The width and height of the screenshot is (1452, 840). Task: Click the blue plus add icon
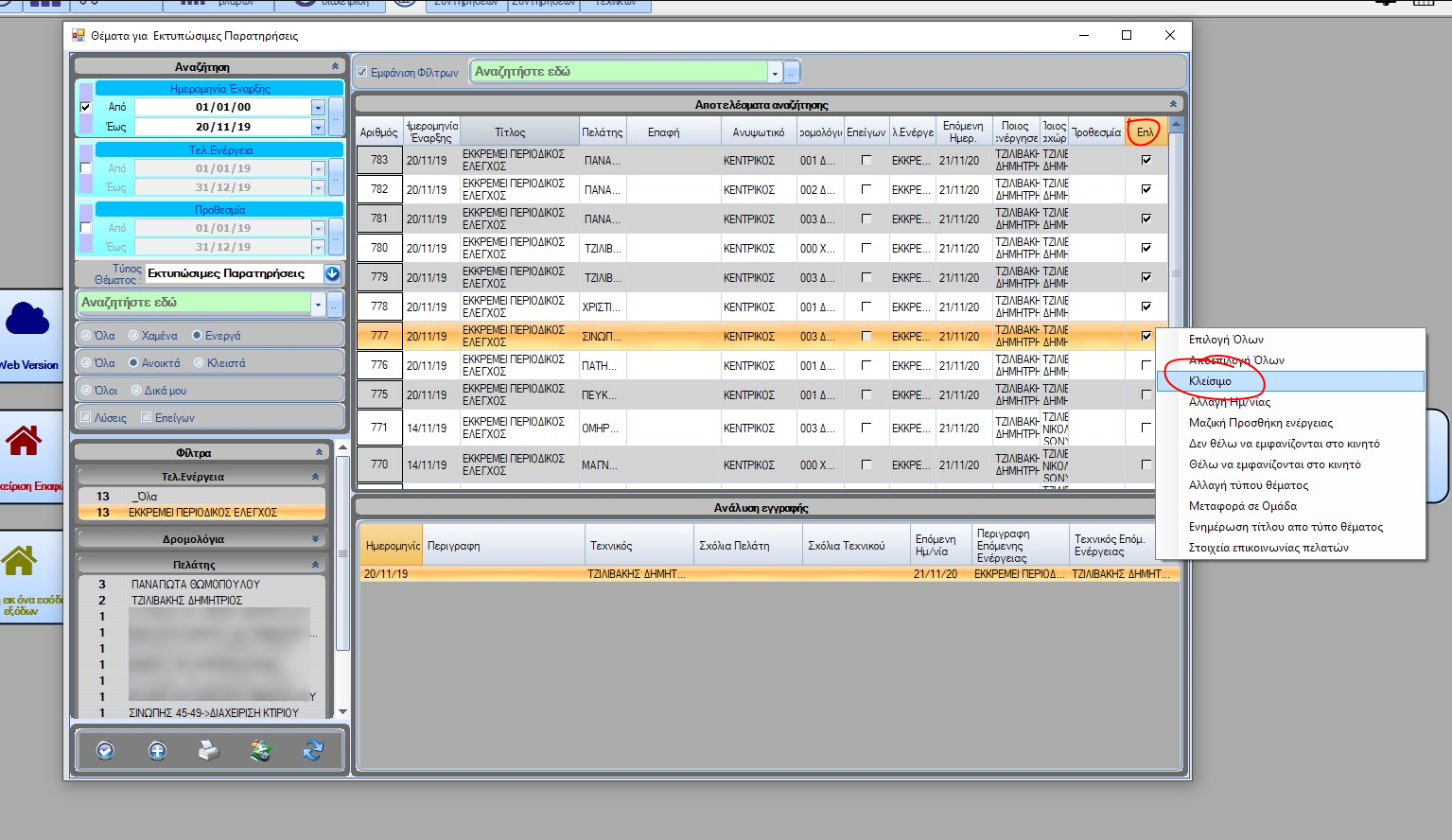(x=157, y=751)
